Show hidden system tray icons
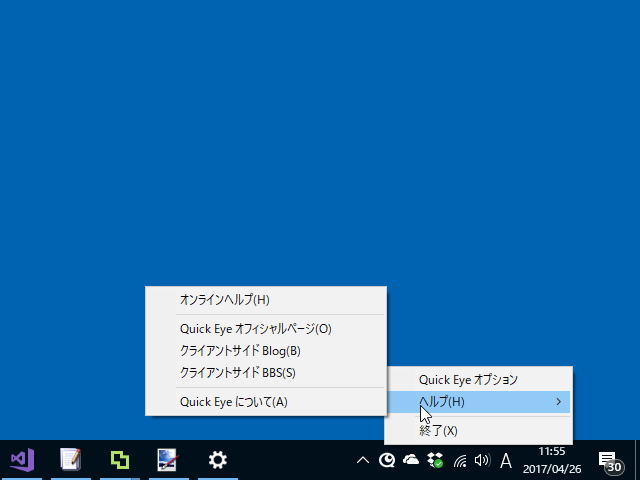The height and width of the screenshot is (480, 640). point(362,460)
